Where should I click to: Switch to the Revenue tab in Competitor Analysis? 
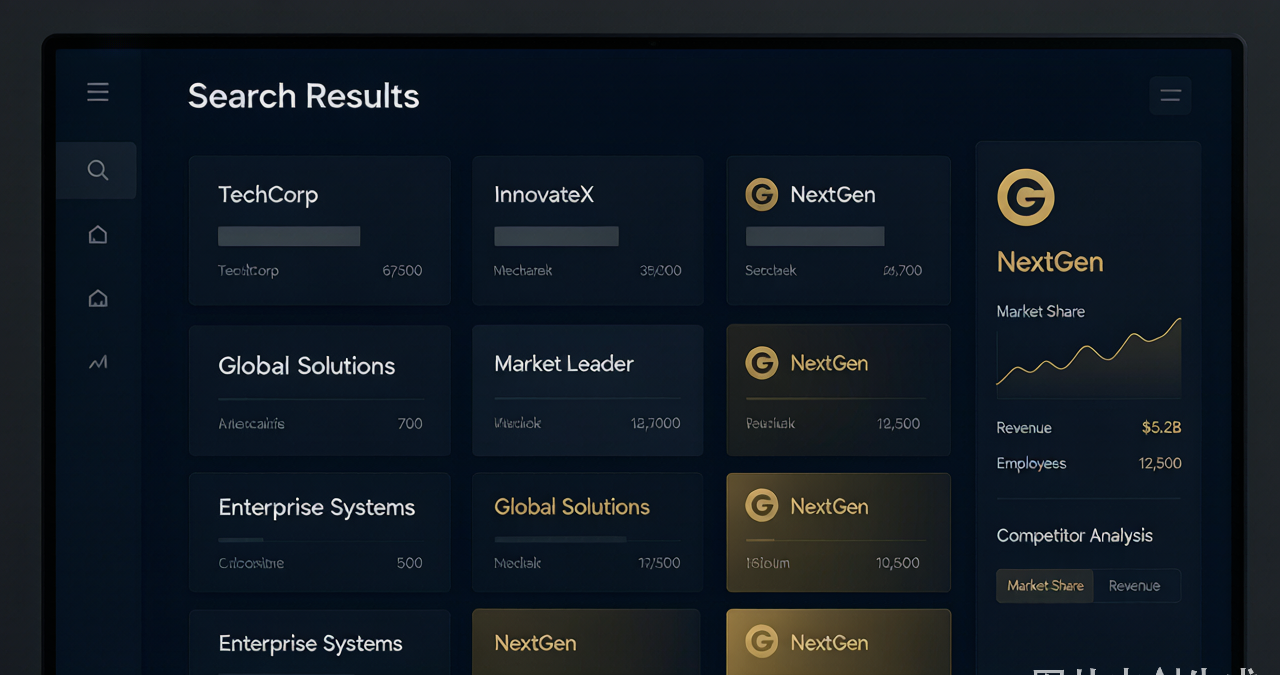[x=1134, y=586]
